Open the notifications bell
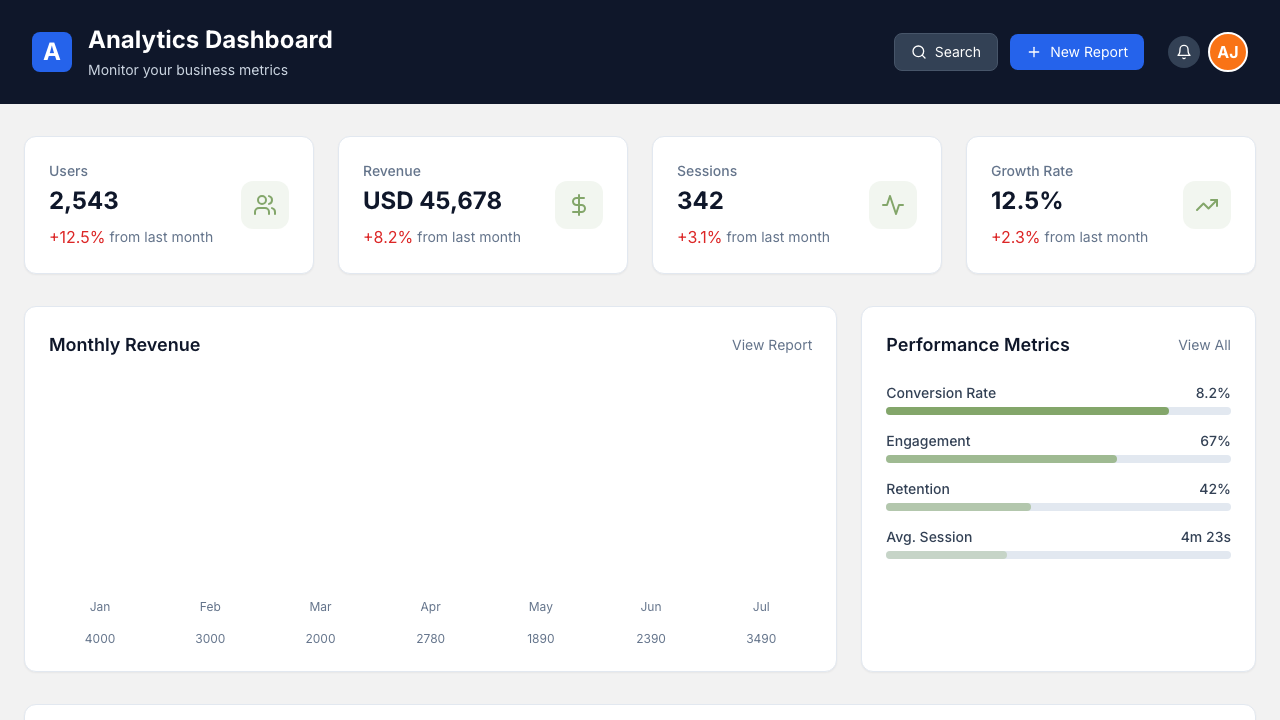1280x720 pixels. tap(1184, 52)
